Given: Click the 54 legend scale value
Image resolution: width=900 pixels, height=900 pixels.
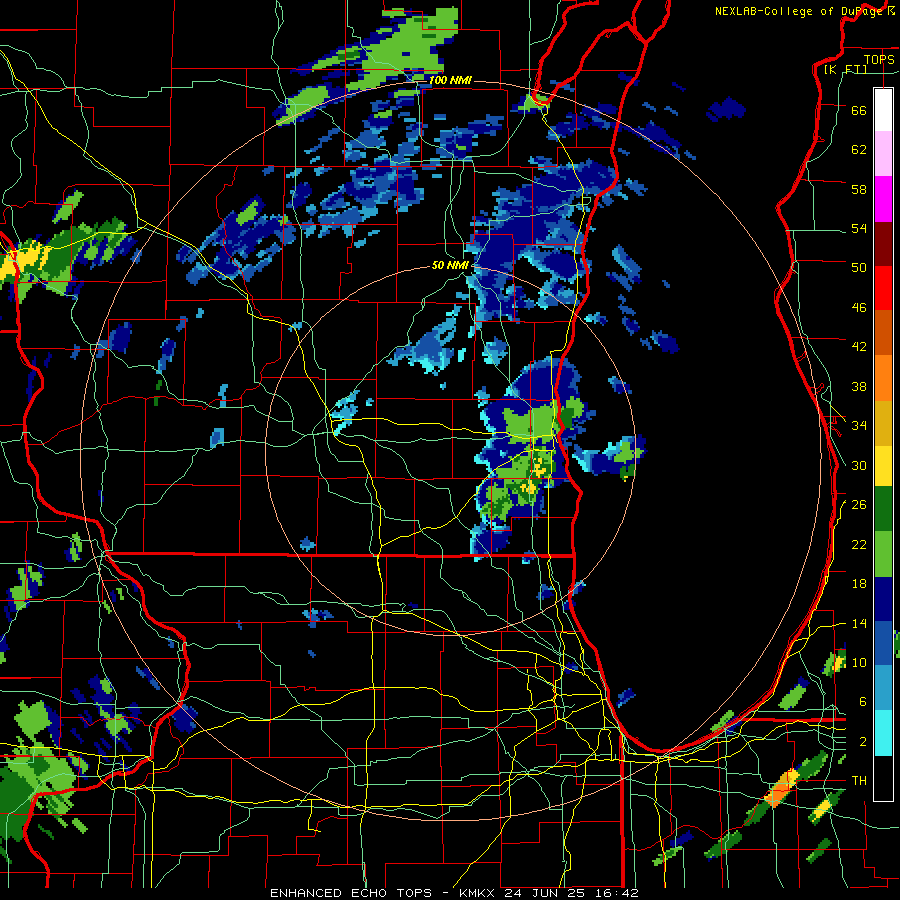Looking at the screenshot, I should pyautogui.click(x=859, y=228).
